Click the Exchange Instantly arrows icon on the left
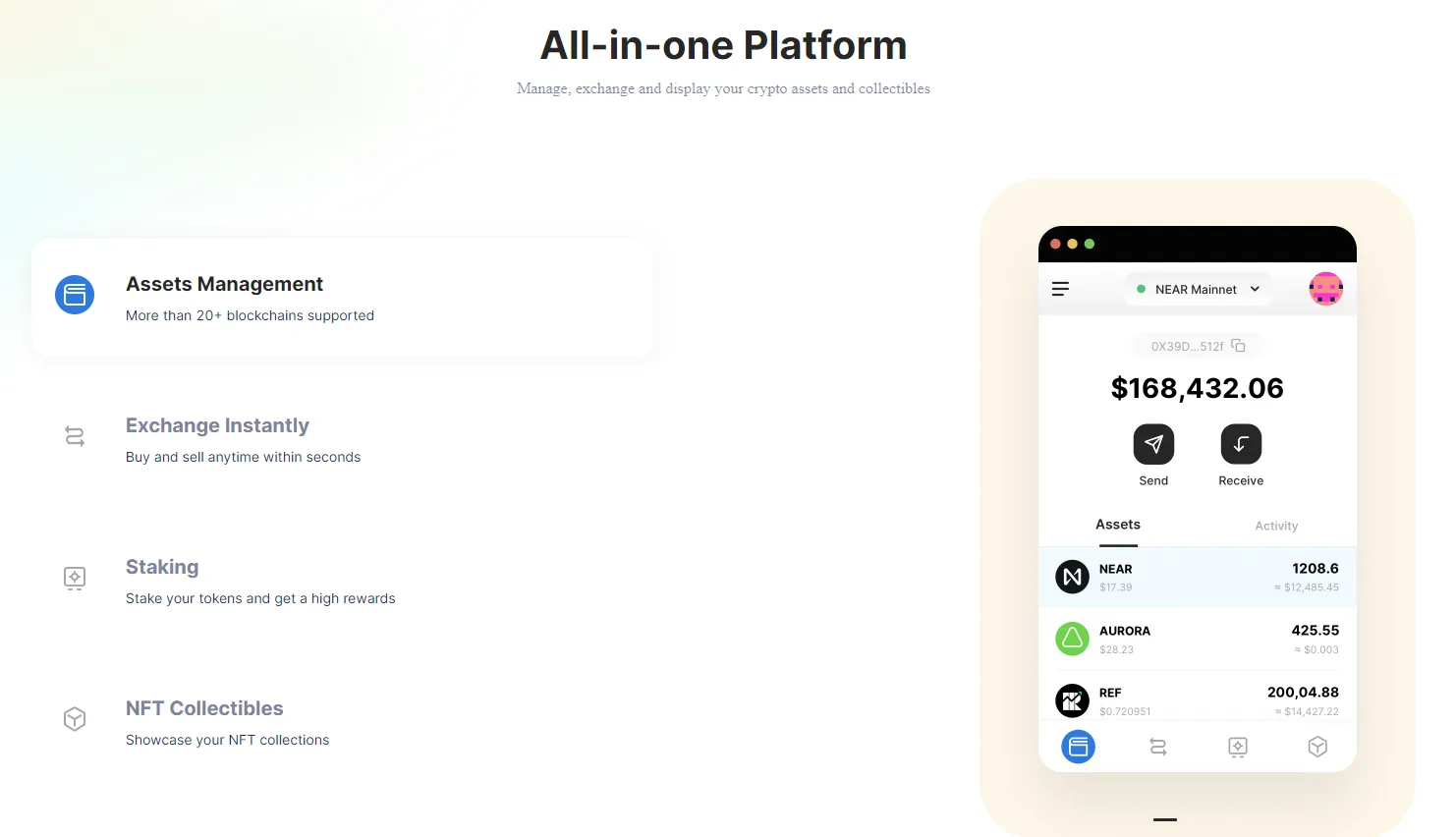The image size is (1456, 837). coord(74,435)
